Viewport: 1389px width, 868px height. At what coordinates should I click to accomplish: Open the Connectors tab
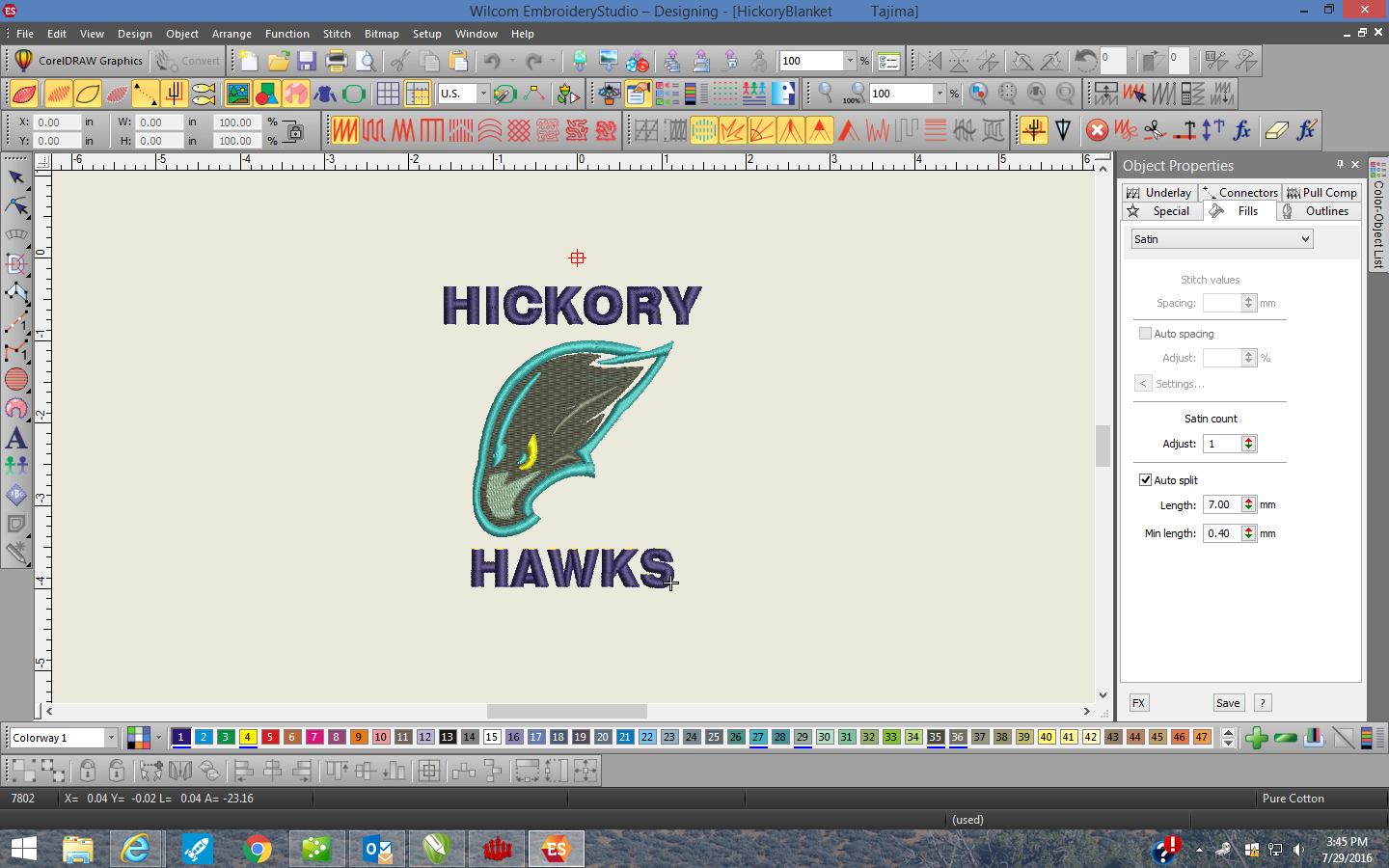coord(1240,193)
